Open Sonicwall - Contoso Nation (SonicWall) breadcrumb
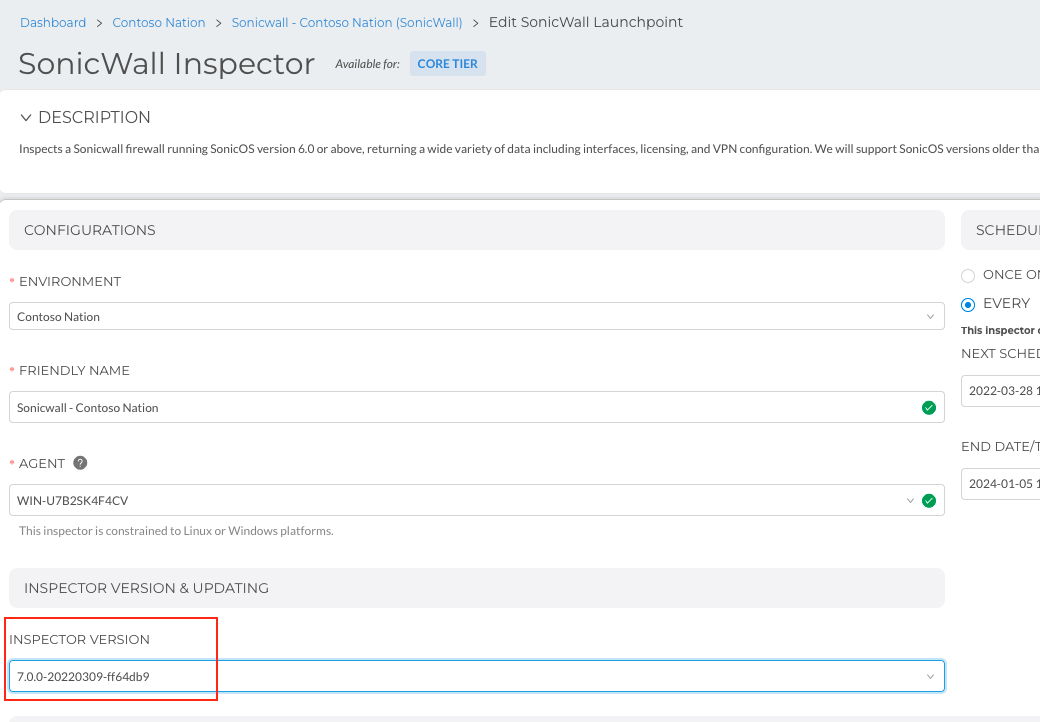Image resolution: width=1040 pixels, height=722 pixels. [x=346, y=23]
